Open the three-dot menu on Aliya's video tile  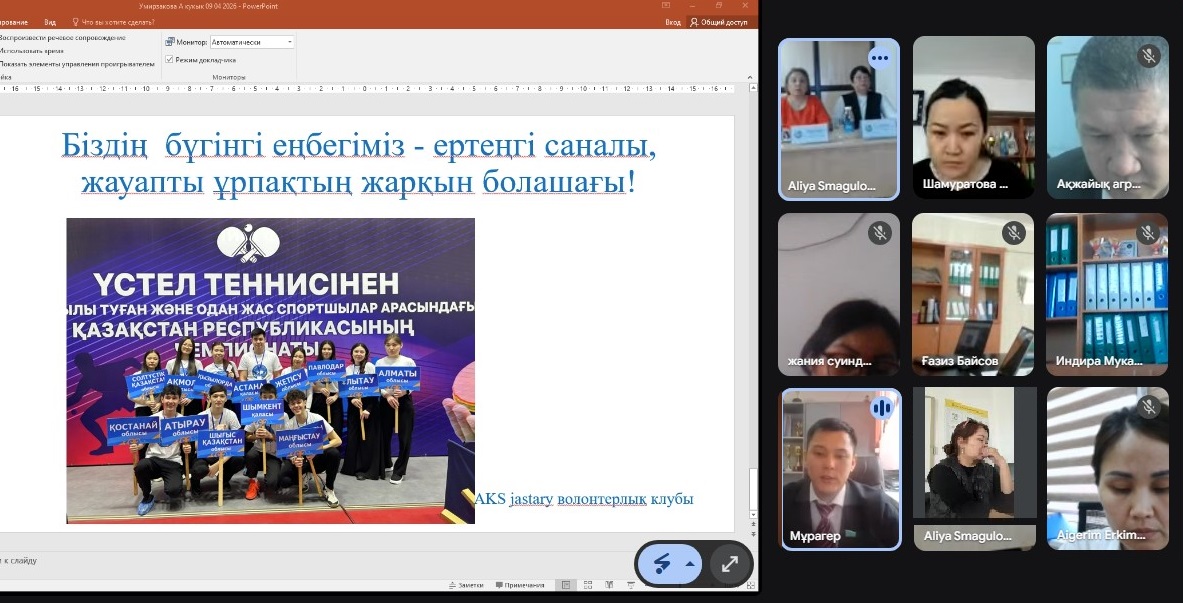(x=880, y=58)
